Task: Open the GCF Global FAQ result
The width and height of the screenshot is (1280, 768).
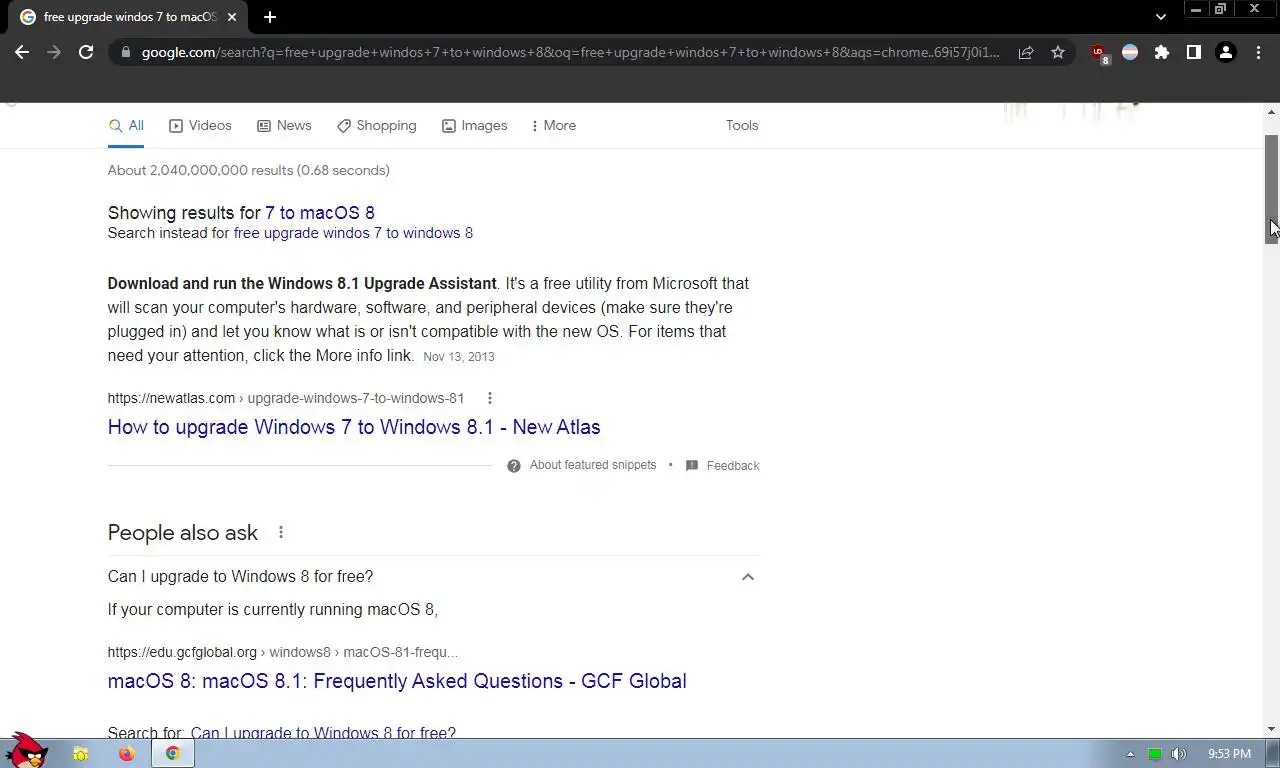Action: point(397,681)
